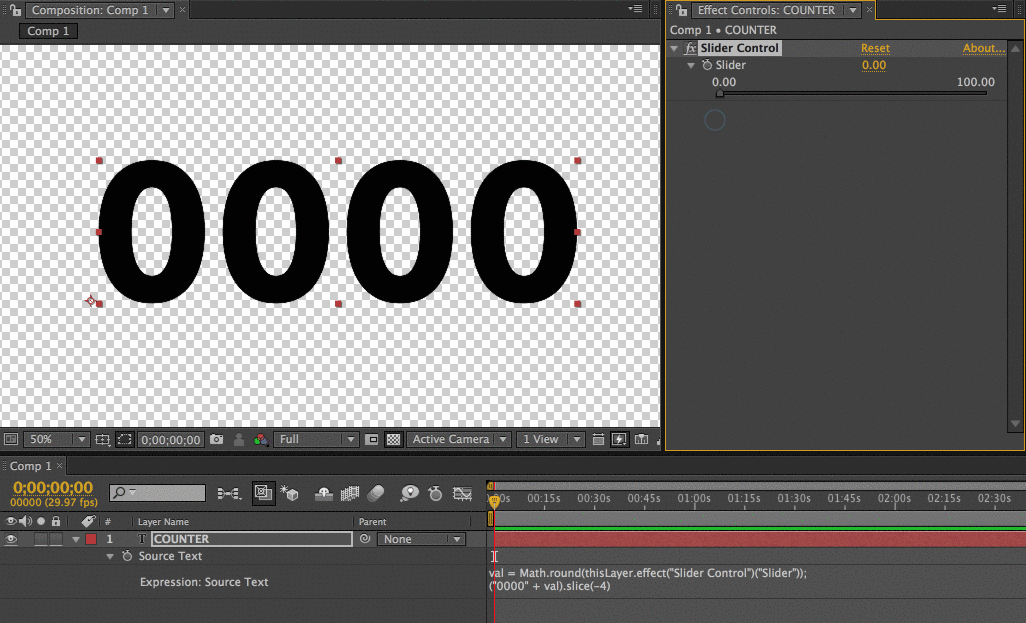The height and width of the screenshot is (623, 1026).
Task: Click the Slider handle at 0.00
Action: [720, 94]
